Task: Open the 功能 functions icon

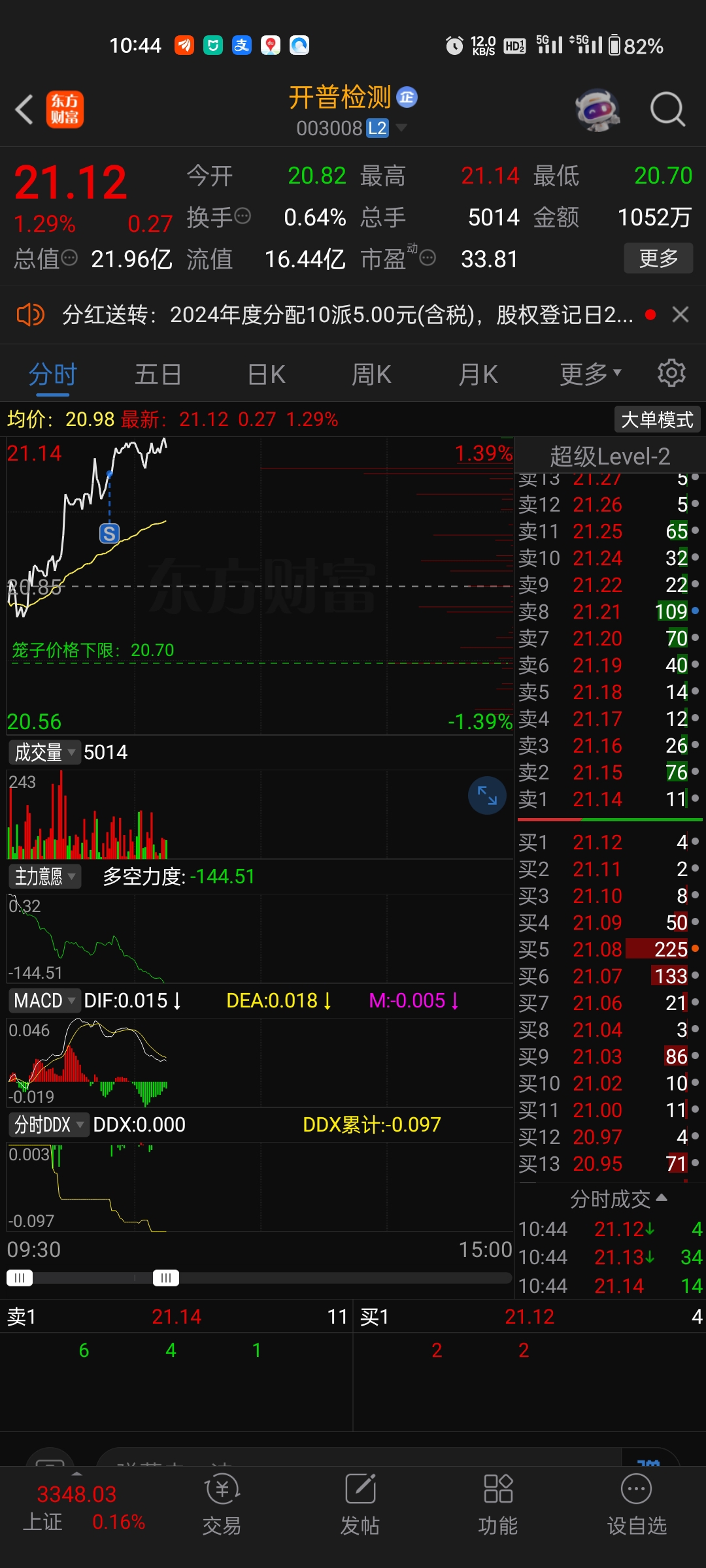Action: (498, 1504)
